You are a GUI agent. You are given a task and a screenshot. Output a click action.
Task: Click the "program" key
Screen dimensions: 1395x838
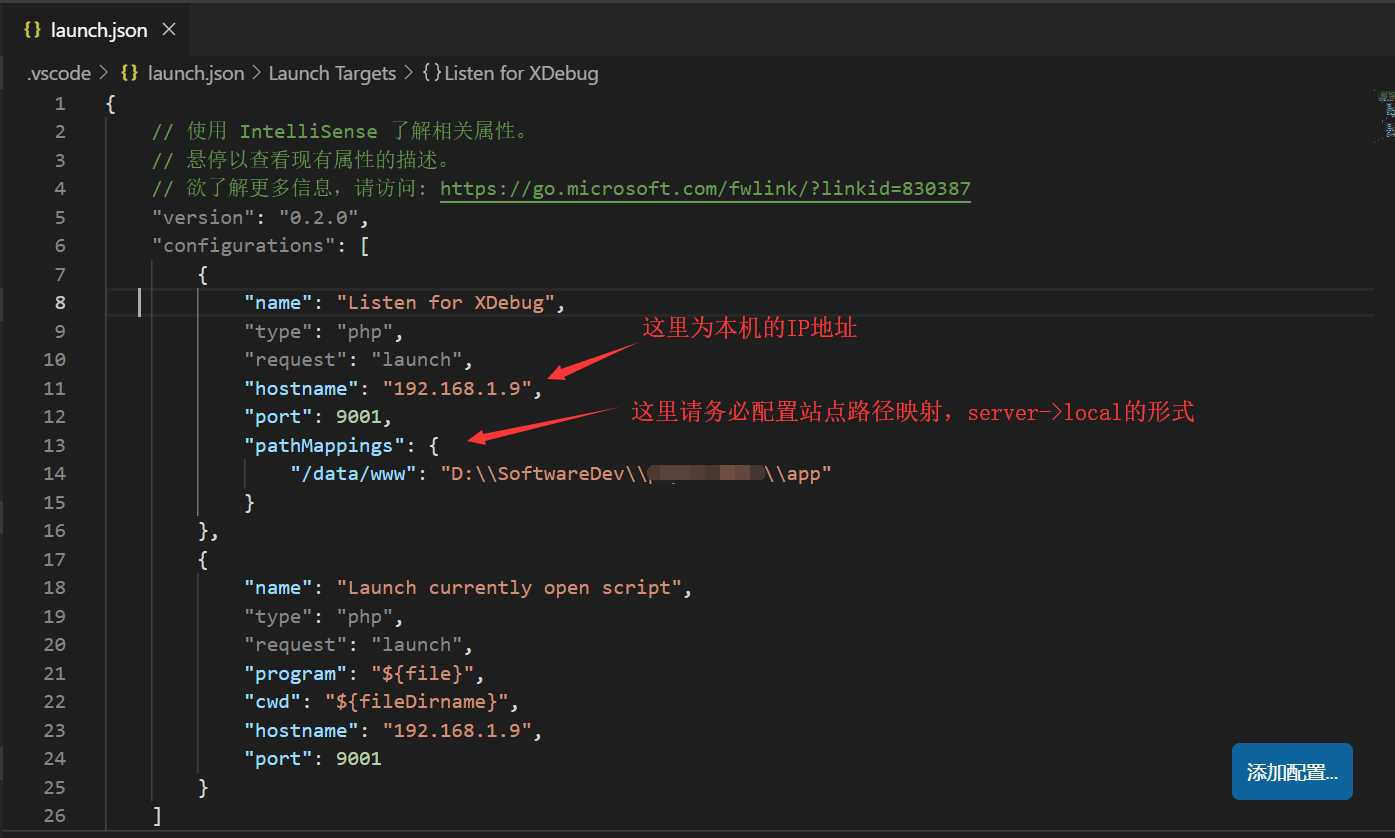pyautogui.click(x=296, y=673)
